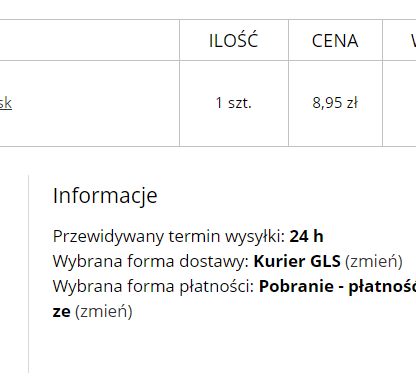Viewport: 416px width, 377px height.
Task: Click the "8,95 zł" price cell
Action: [x=335, y=103]
